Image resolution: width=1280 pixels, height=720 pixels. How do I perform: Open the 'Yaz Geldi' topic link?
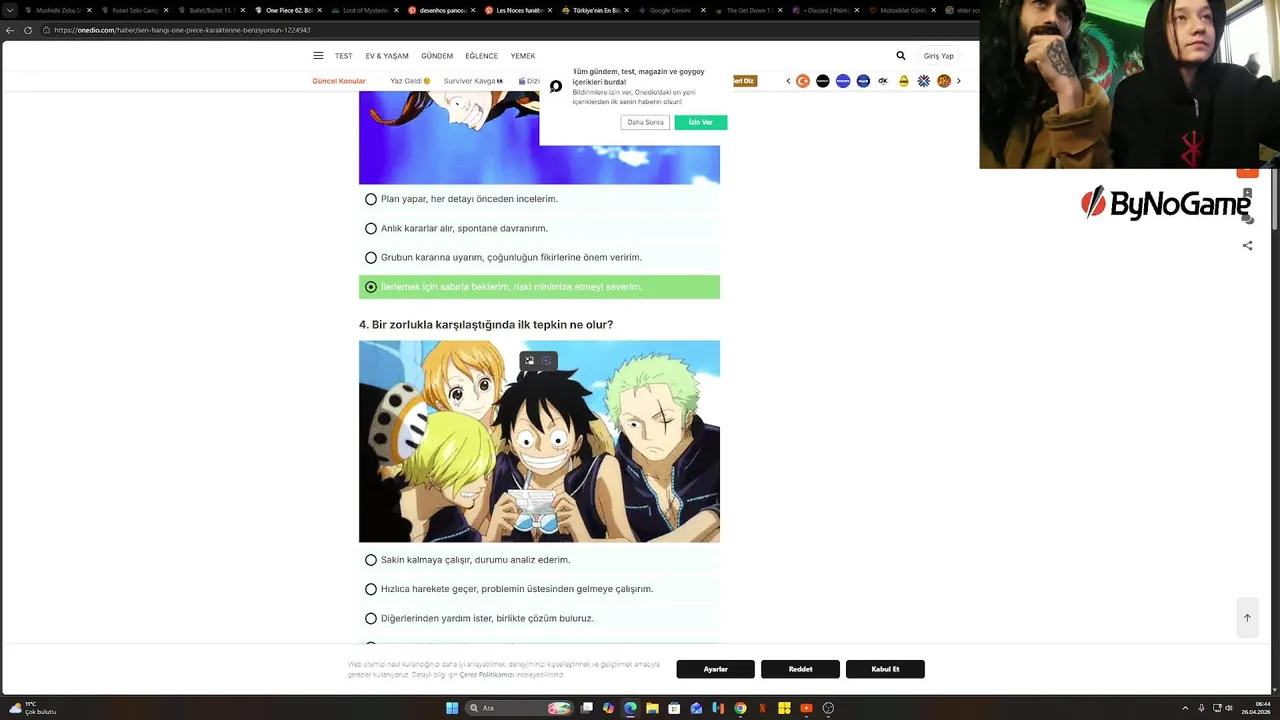(x=410, y=81)
